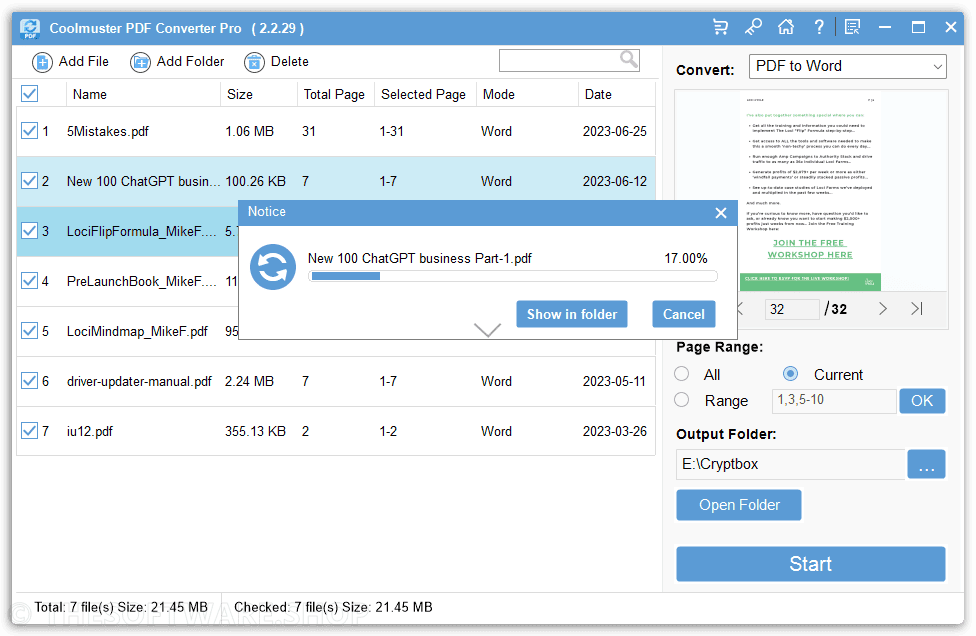
Task: Click the Add File icon
Action: 42,62
